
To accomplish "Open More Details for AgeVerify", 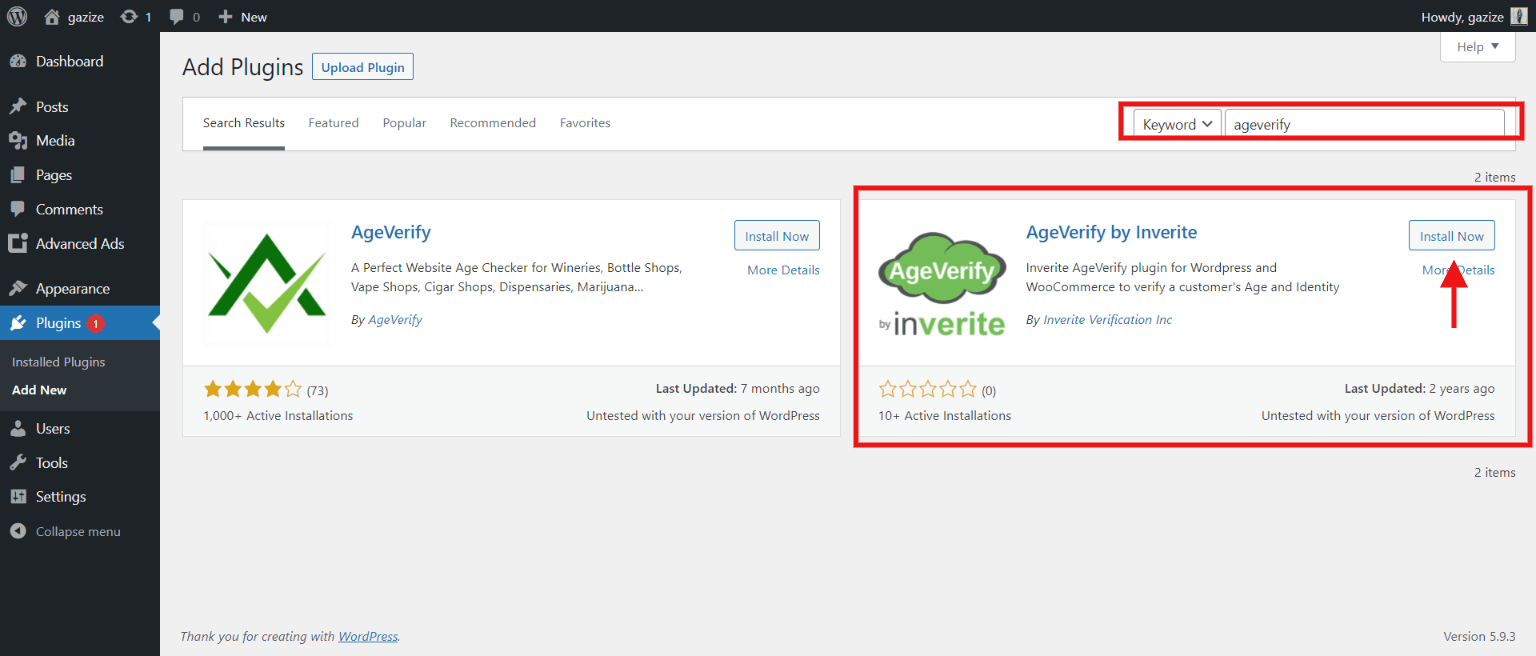I will (x=783, y=270).
